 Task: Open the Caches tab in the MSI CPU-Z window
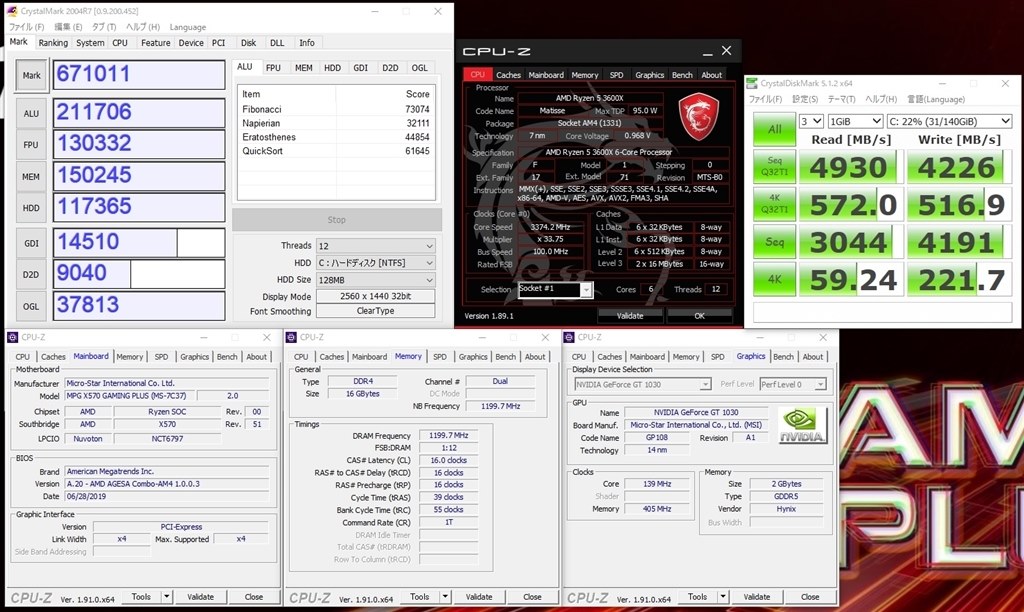tap(508, 75)
